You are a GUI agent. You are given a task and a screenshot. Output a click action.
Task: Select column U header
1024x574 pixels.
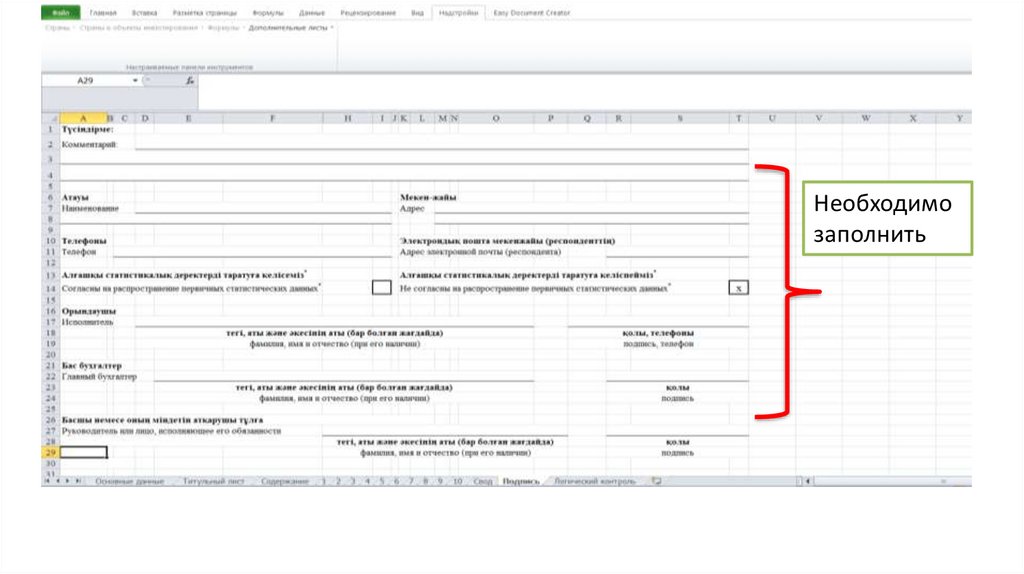click(772, 118)
